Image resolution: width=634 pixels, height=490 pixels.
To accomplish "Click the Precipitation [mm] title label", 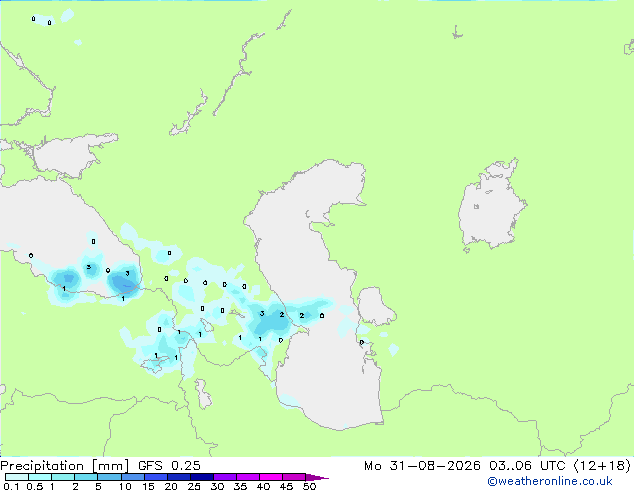I will point(65,466).
